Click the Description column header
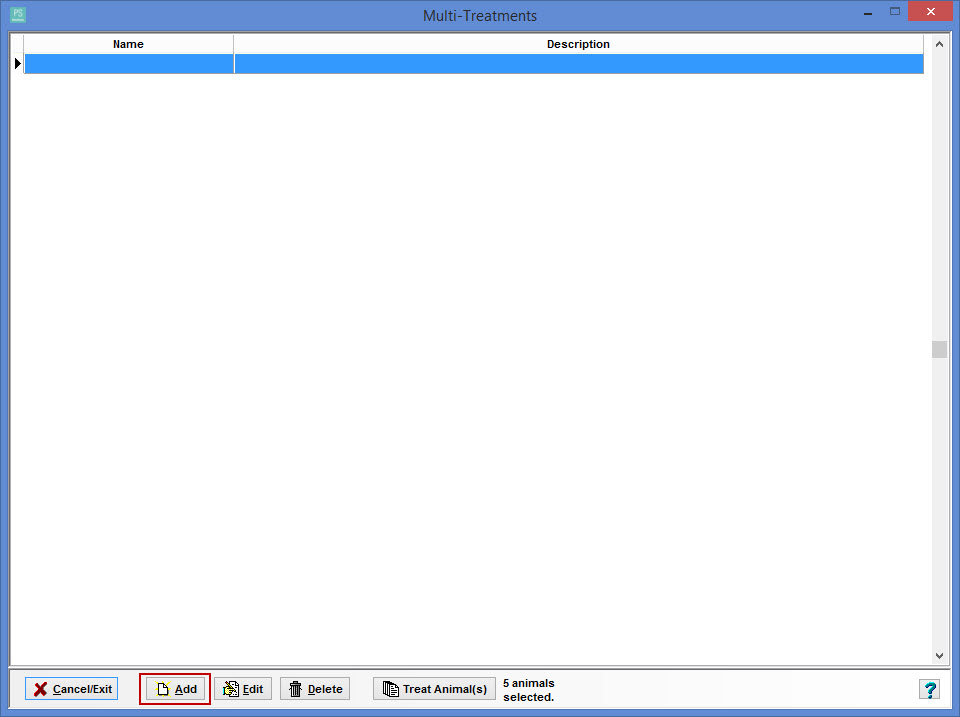The height and width of the screenshot is (717, 960). pyautogui.click(x=579, y=44)
